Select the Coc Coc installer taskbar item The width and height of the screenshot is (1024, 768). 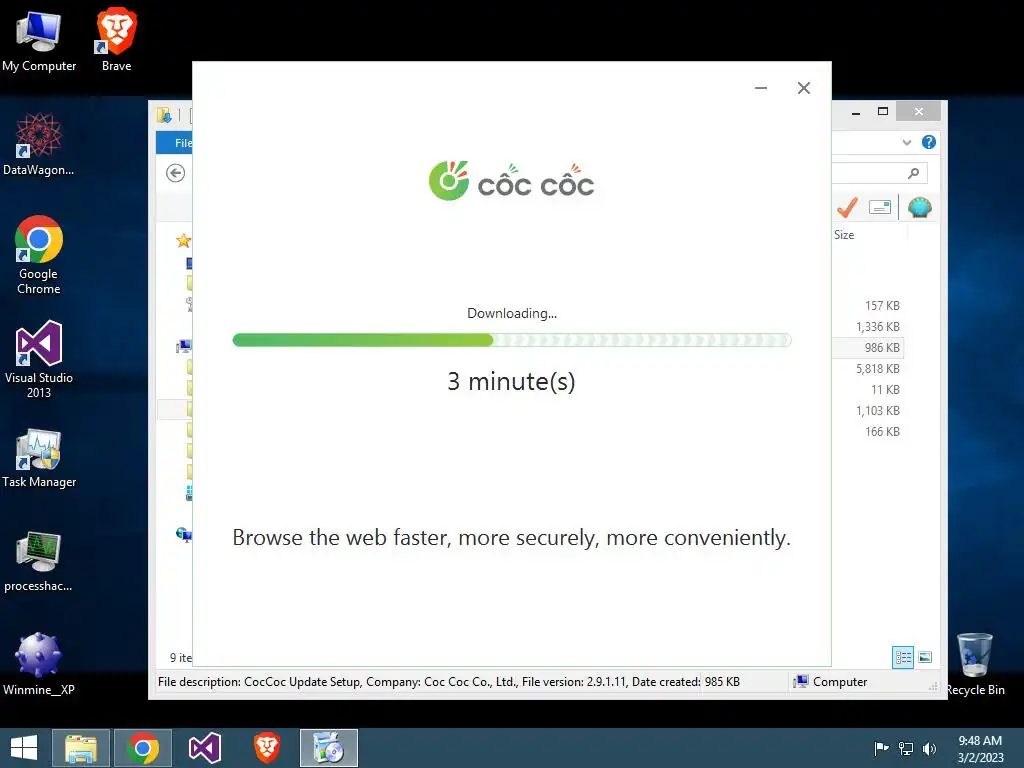pos(328,748)
